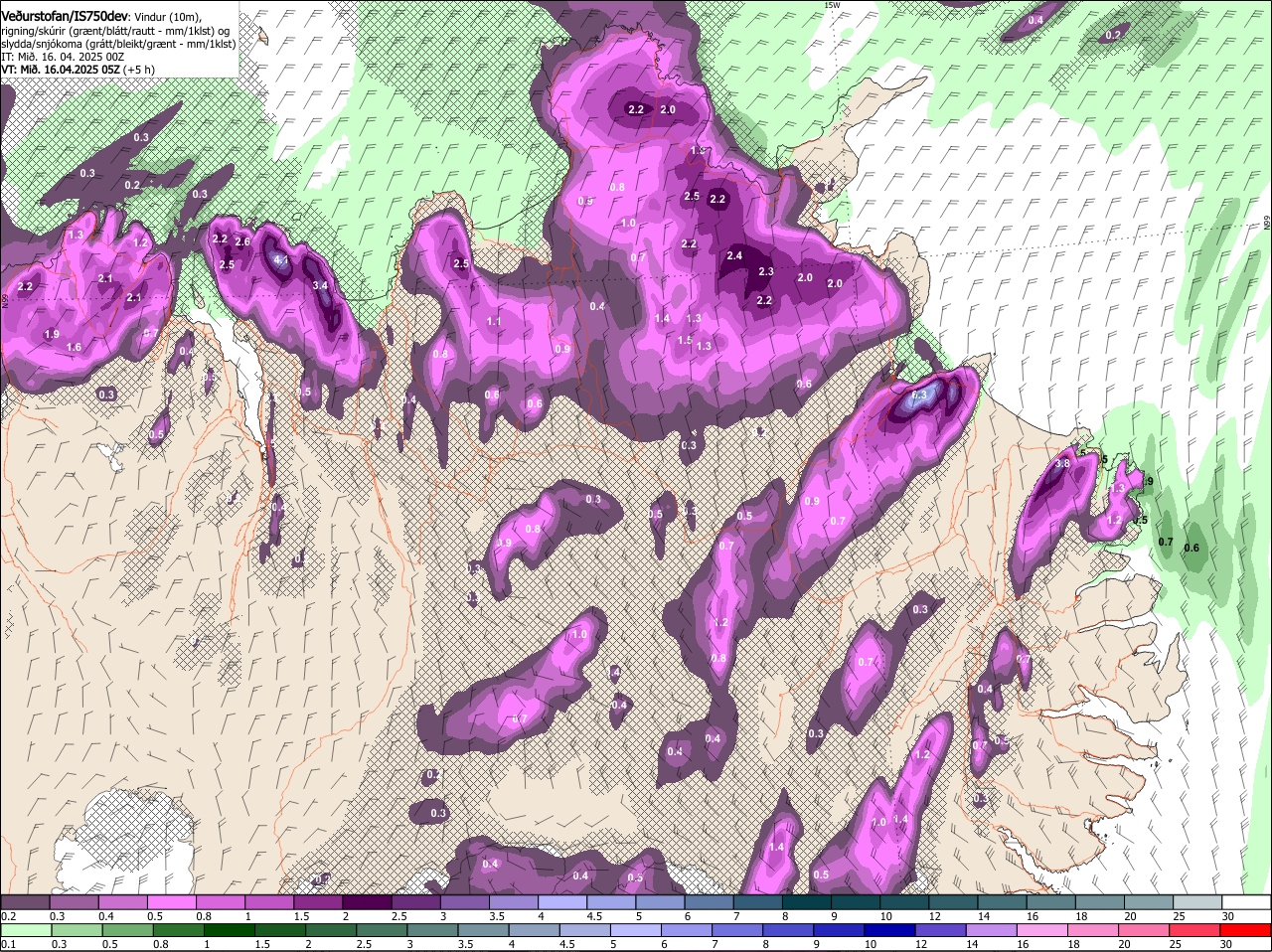Click the 0.2 label on the upper legend

tap(8, 916)
